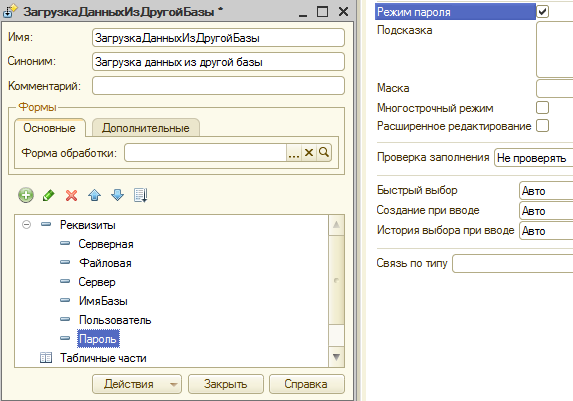Image resolution: width=573 pixels, height=401 pixels.
Task: Click the dash icon next to Пароль
Action: [x=65, y=338]
